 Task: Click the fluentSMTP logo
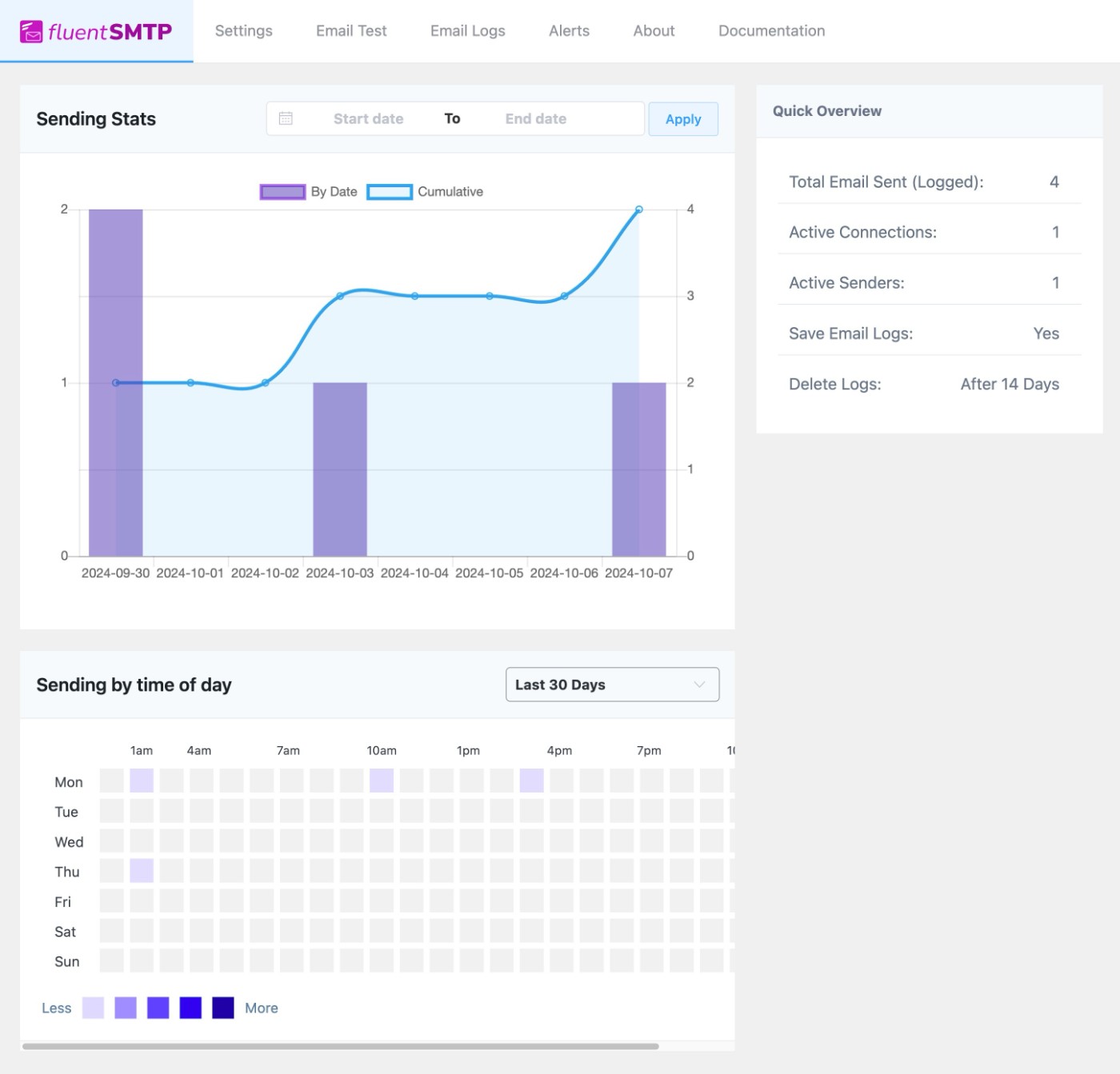point(96,31)
